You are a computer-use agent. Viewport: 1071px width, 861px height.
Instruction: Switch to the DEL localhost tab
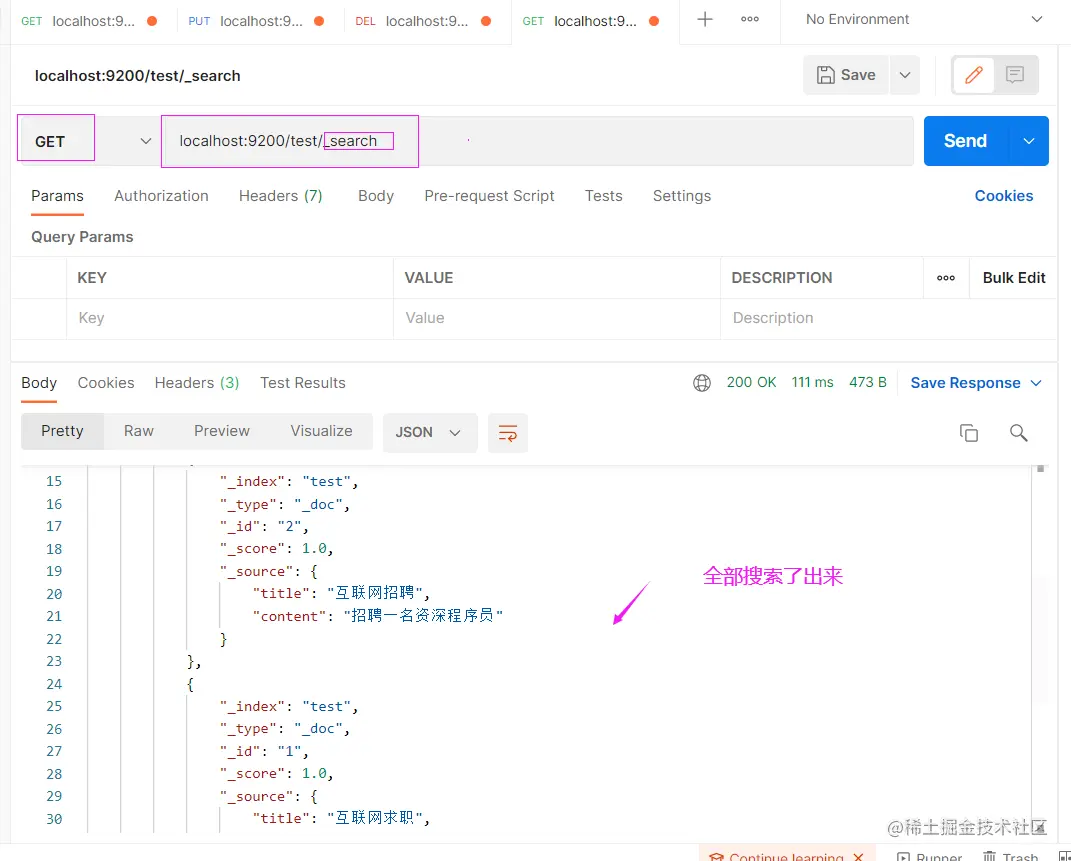(x=423, y=21)
